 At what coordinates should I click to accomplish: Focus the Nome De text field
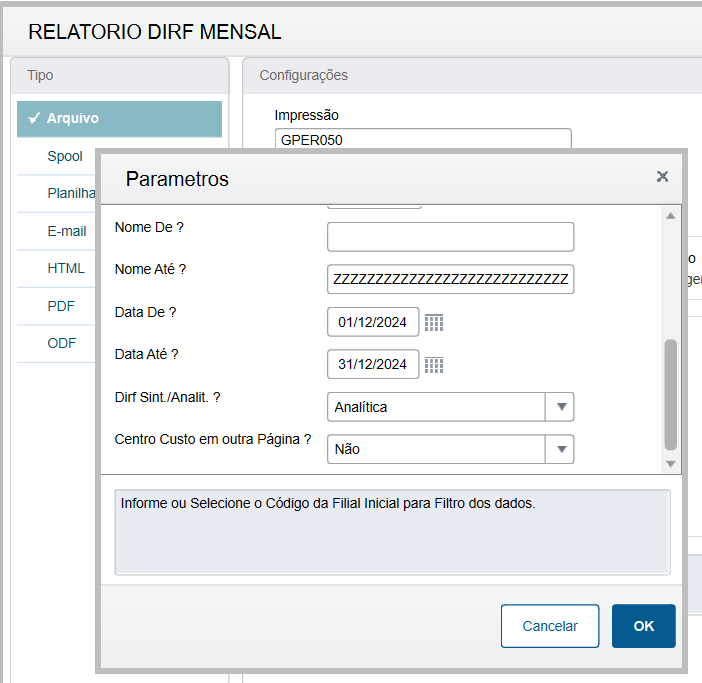450,237
